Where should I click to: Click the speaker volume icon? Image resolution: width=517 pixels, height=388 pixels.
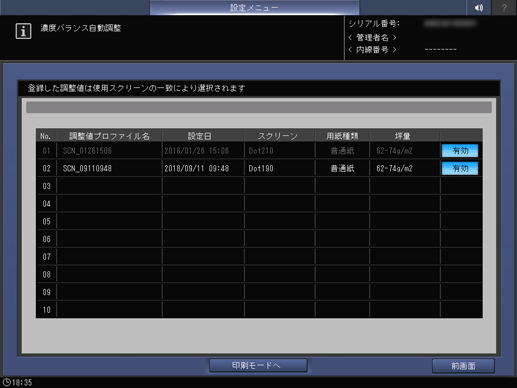[x=479, y=8]
